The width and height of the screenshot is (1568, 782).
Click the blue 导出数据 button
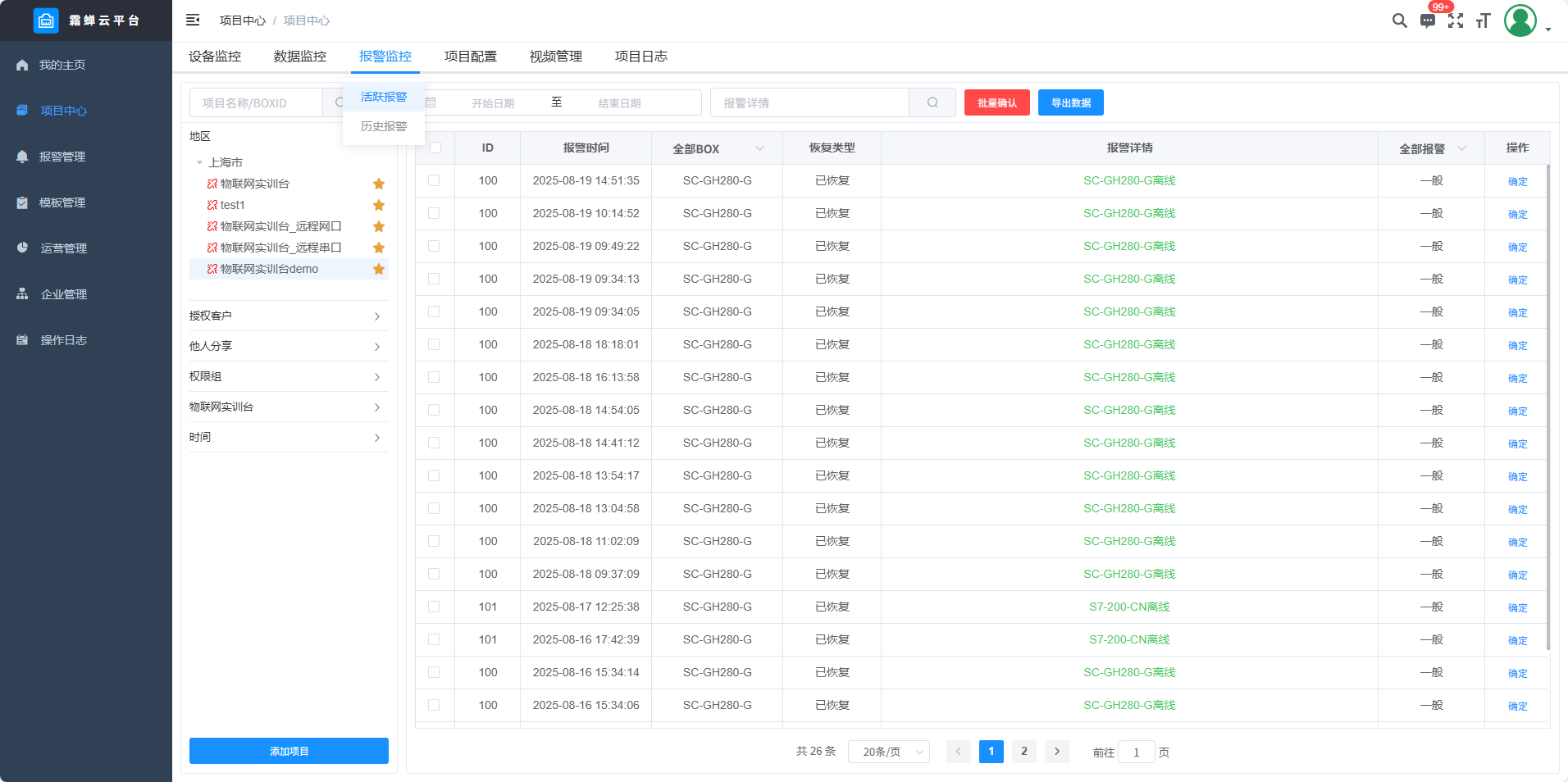click(x=1070, y=102)
